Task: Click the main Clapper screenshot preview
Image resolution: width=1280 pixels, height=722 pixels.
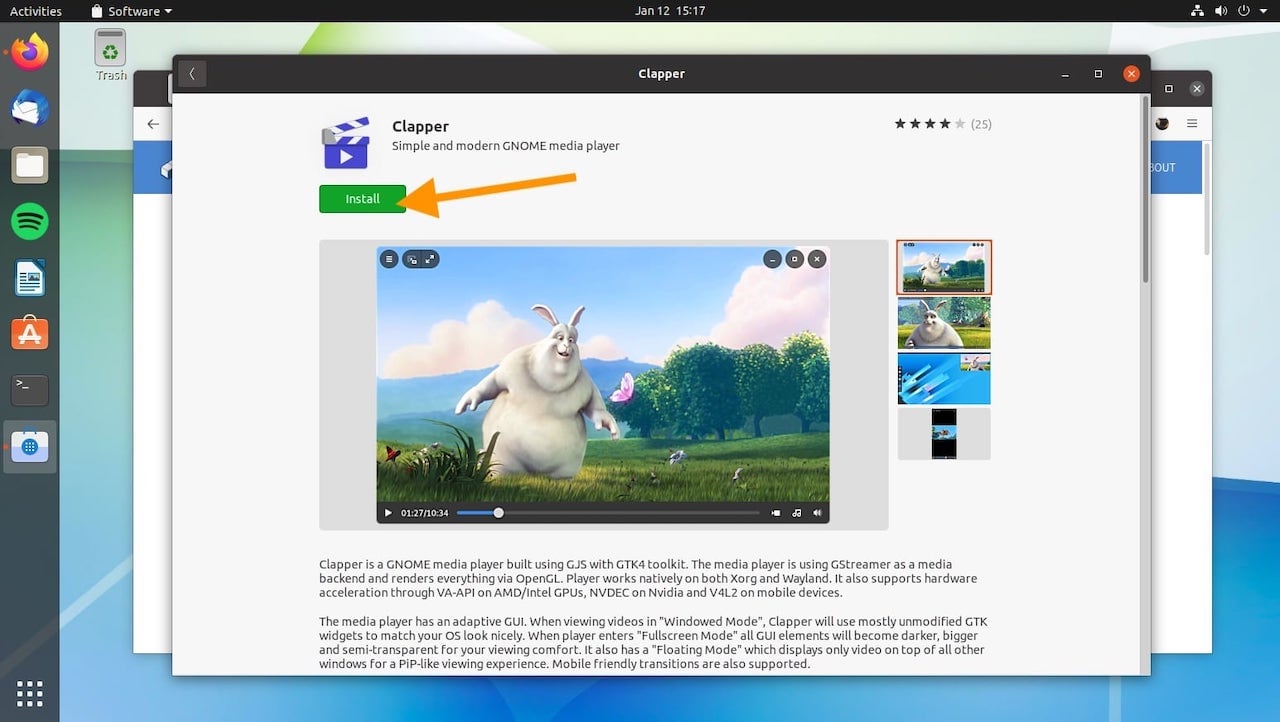Action: pyautogui.click(x=603, y=385)
